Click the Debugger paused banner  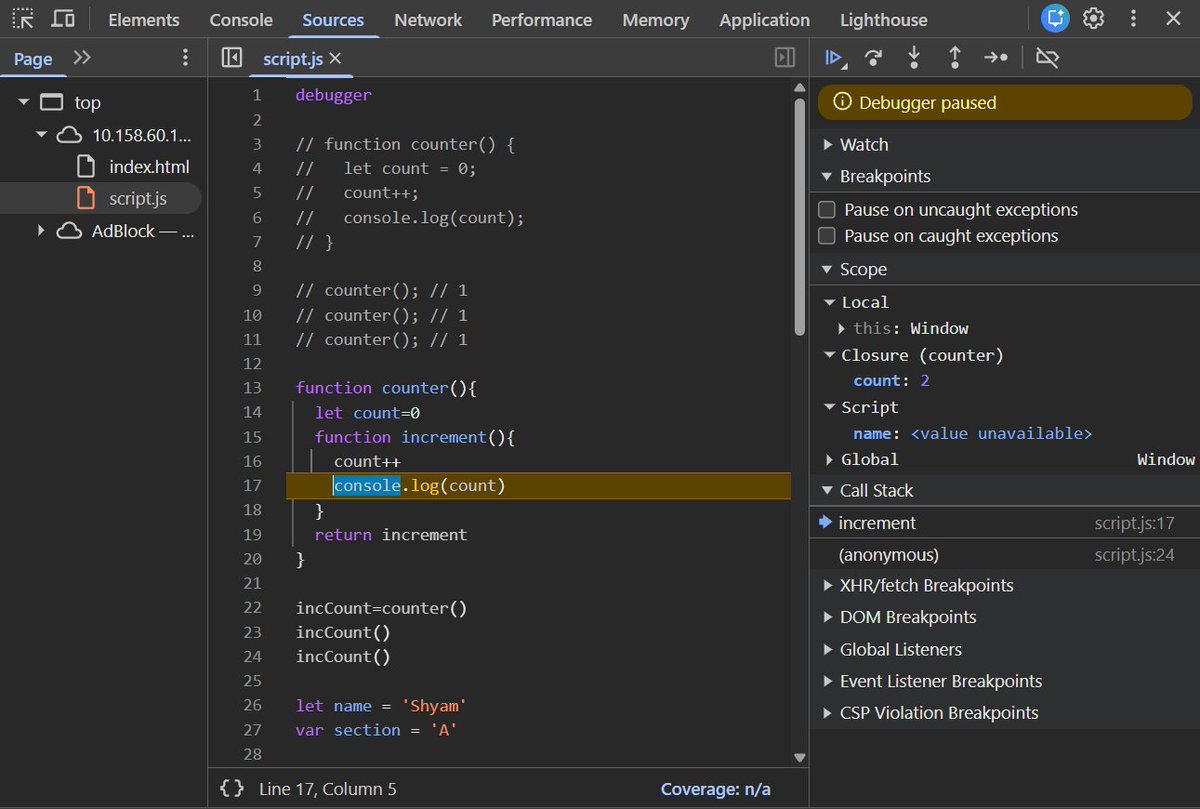pos(1005,102)
